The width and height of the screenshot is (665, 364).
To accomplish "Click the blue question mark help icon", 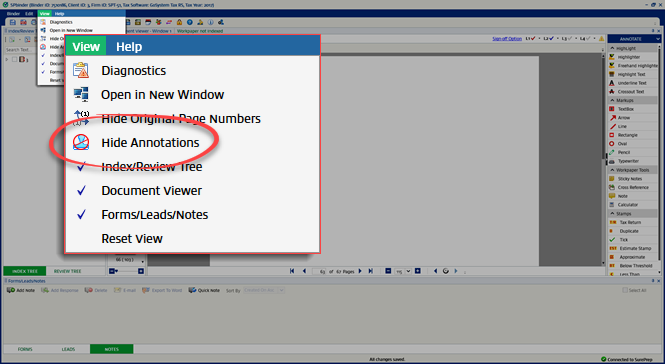I will 190,22.
